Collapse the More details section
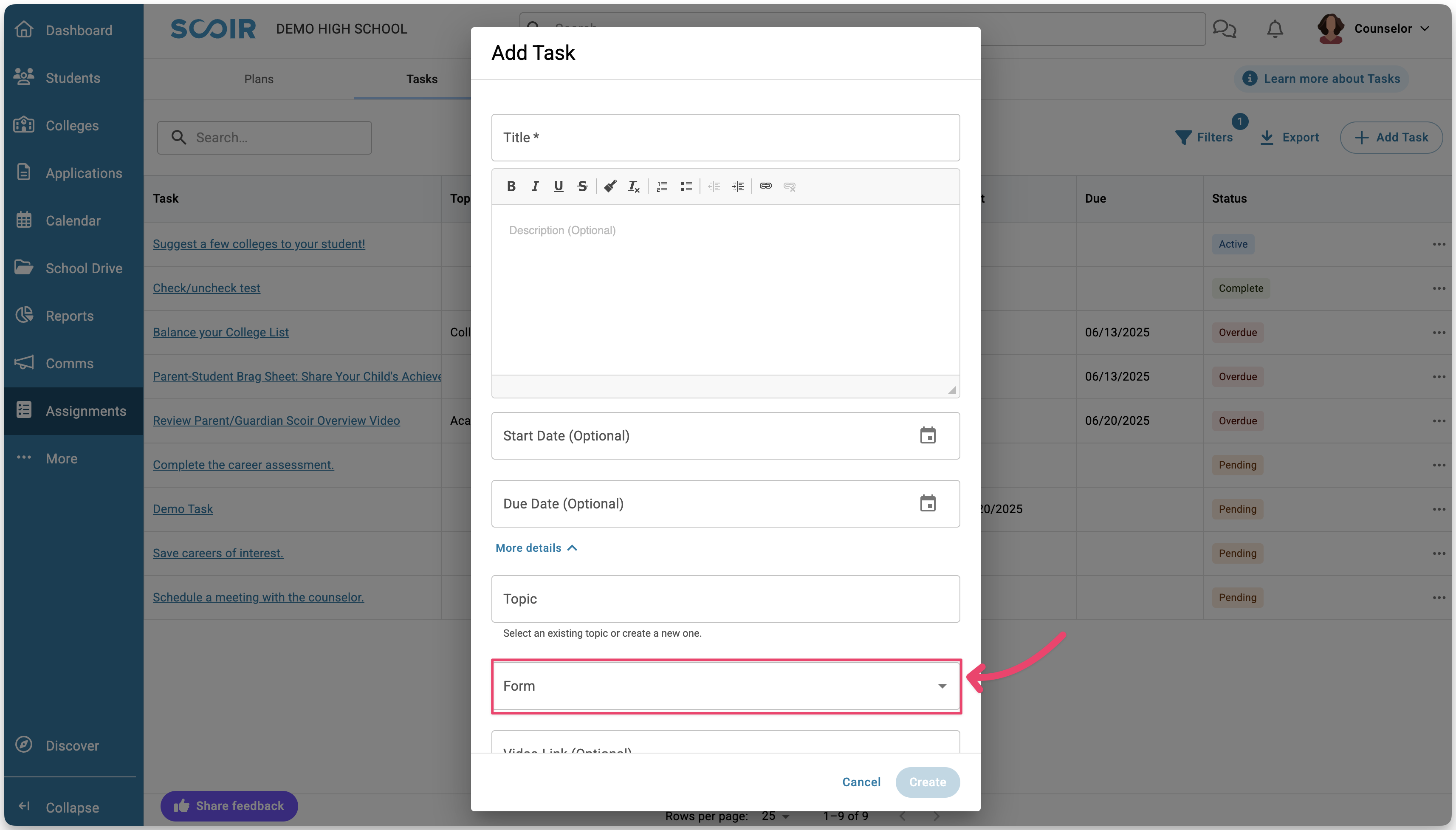This screenshot has width=1456, height=830. pos(536,548)
